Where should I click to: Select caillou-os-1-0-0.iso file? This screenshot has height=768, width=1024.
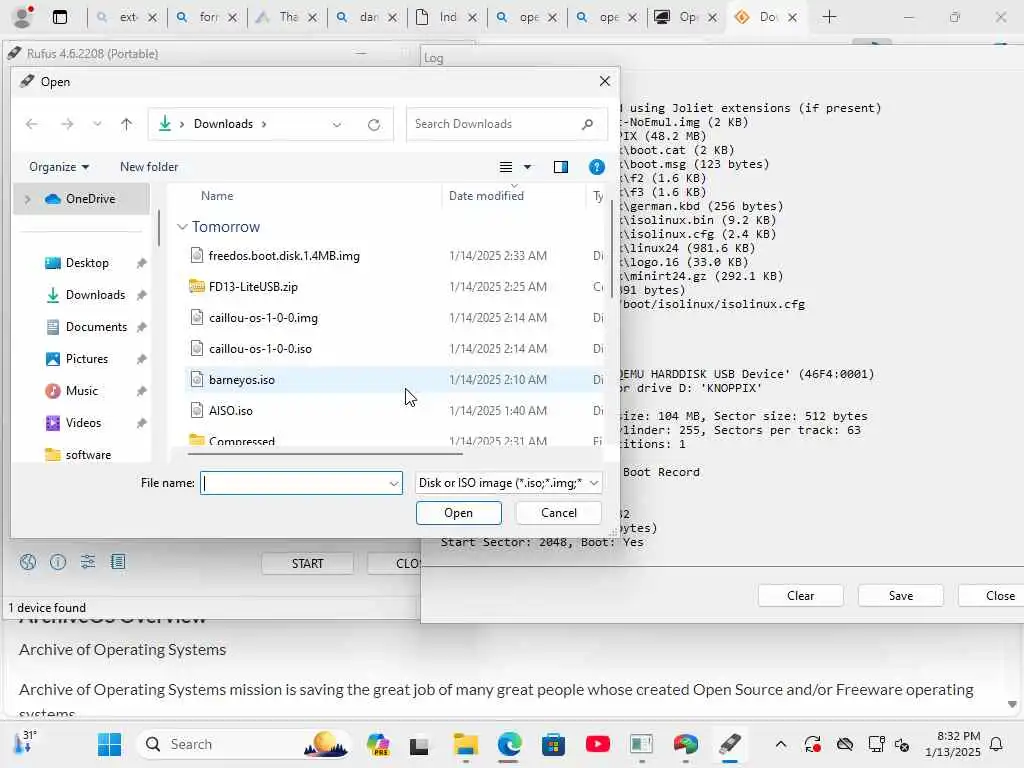point(260,349)
